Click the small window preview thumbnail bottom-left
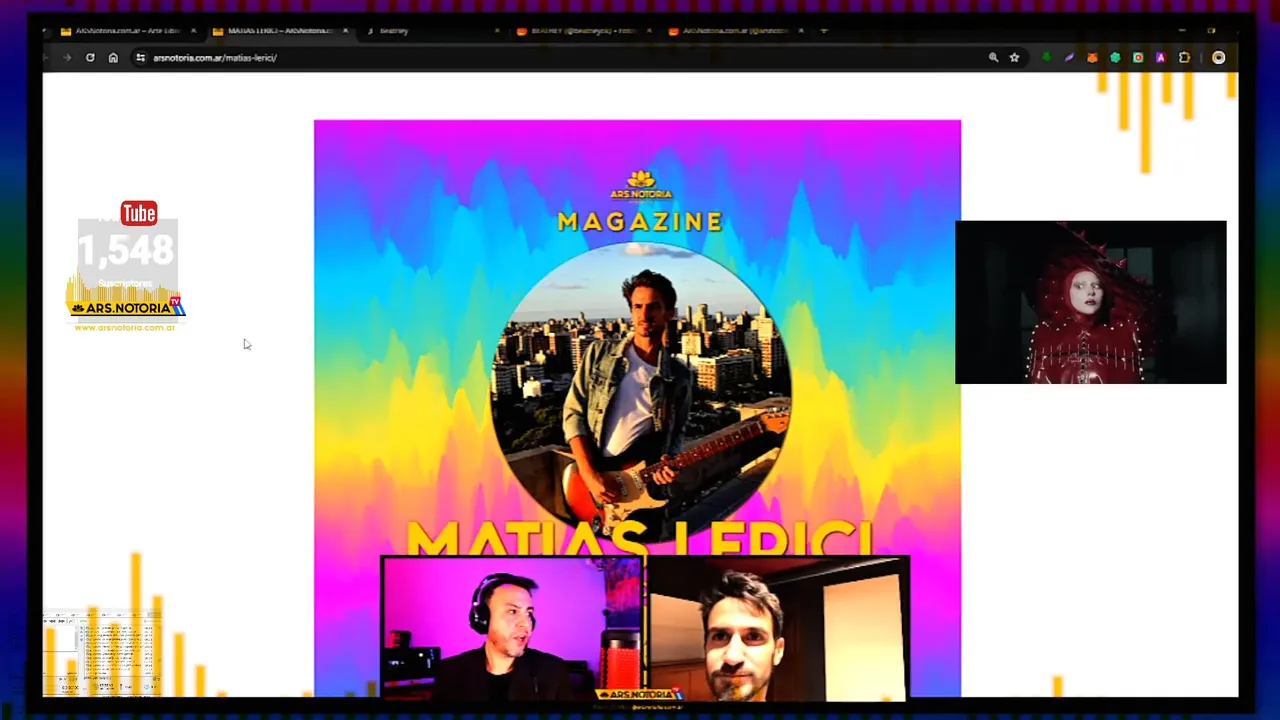The width and height of the screenshot is (1280, 720). (102, 655)
